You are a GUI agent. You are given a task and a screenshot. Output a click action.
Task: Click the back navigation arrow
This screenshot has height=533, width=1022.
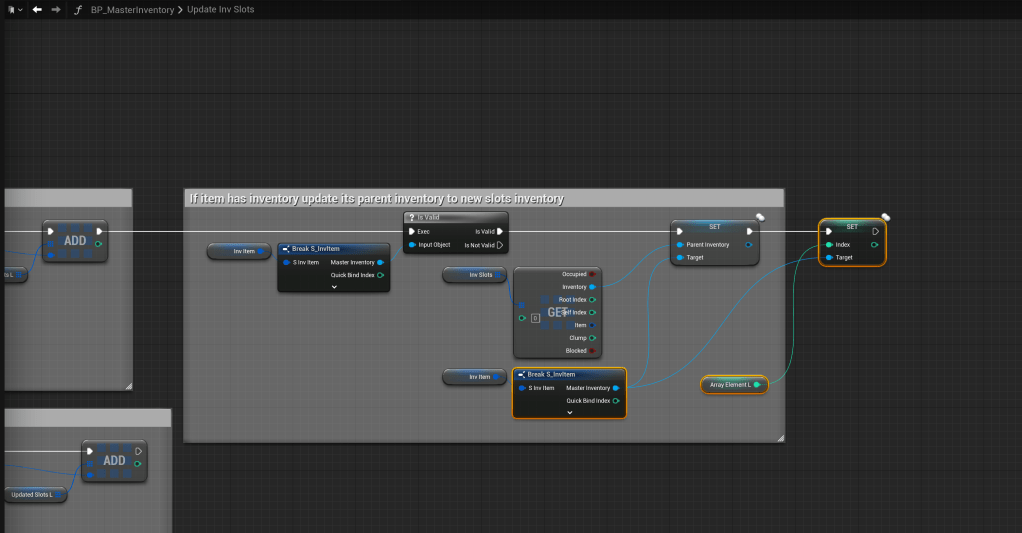point(37,9)
